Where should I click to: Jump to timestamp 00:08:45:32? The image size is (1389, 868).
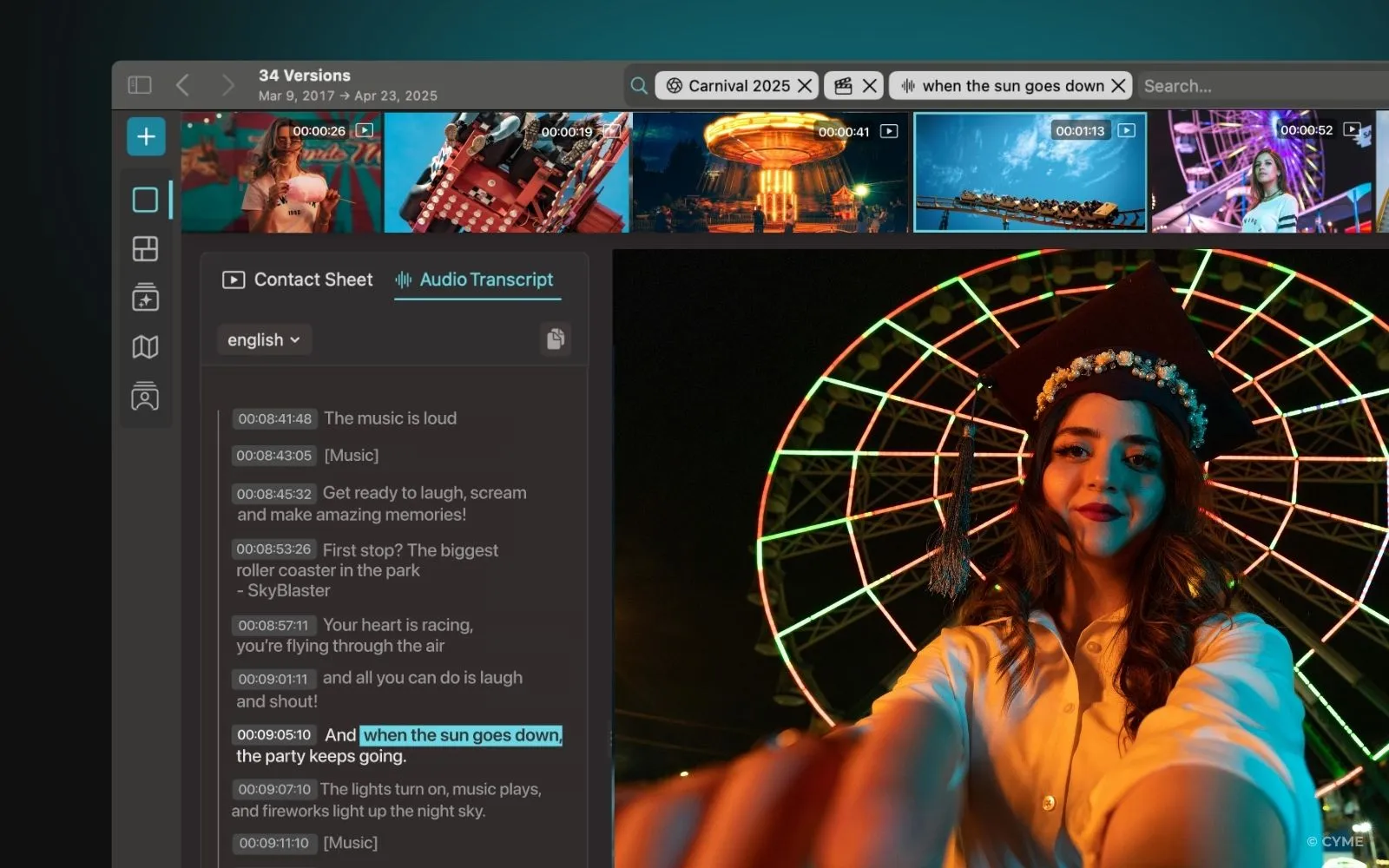(x=274, y=493)
